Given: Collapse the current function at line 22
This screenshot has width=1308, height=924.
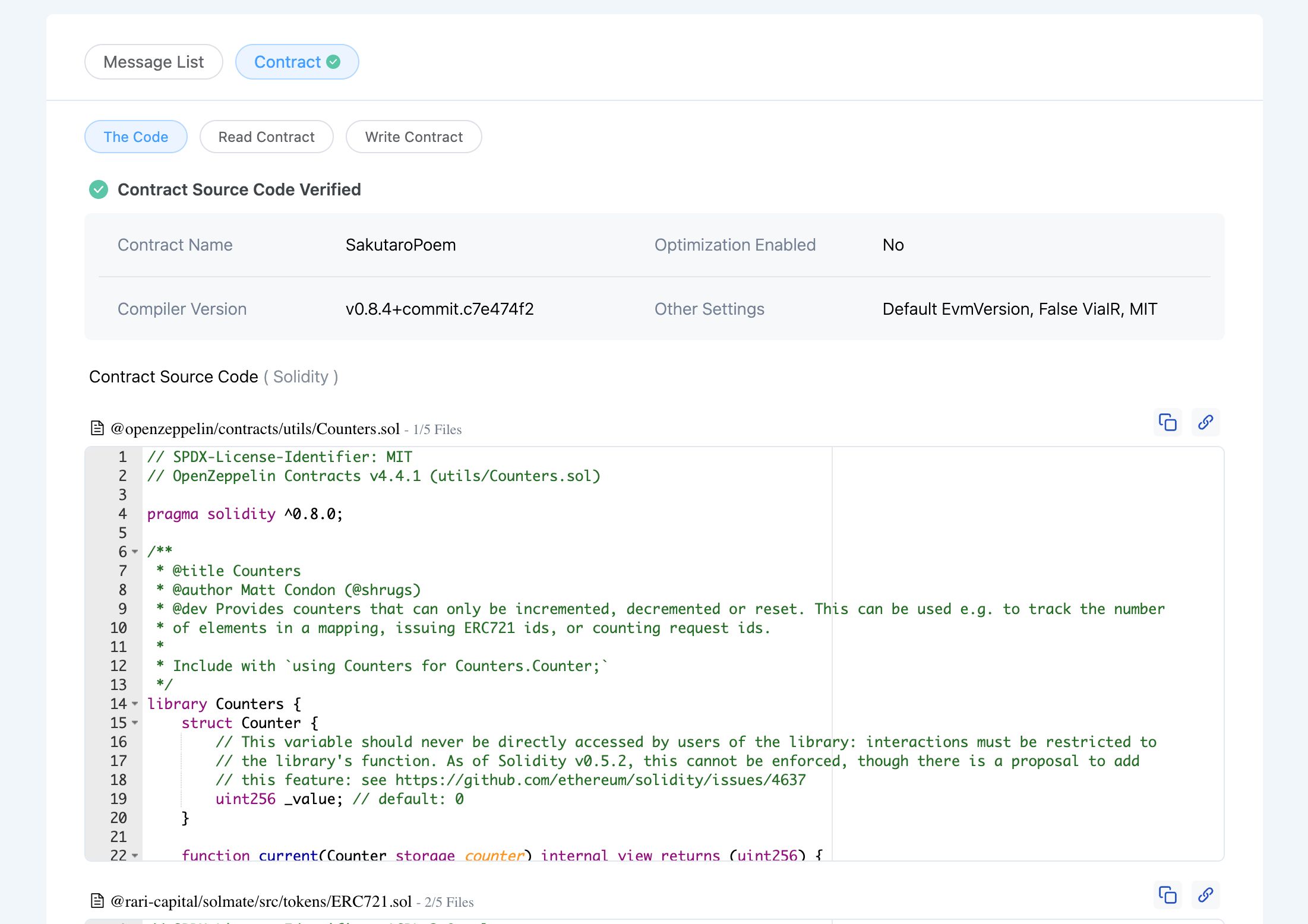Looking at the screenshot, I should pyautogui.click(x=135, y=856).
